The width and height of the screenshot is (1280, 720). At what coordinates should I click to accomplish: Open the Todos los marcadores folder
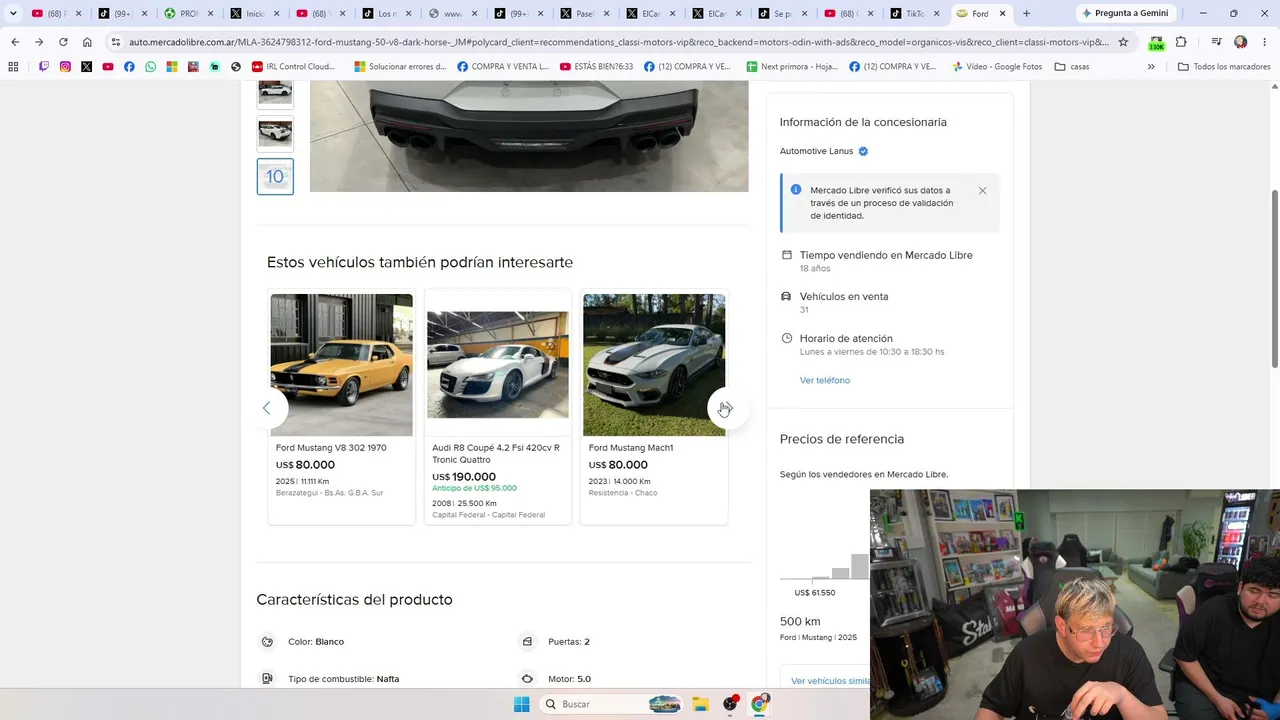(x=1224, y=66)
